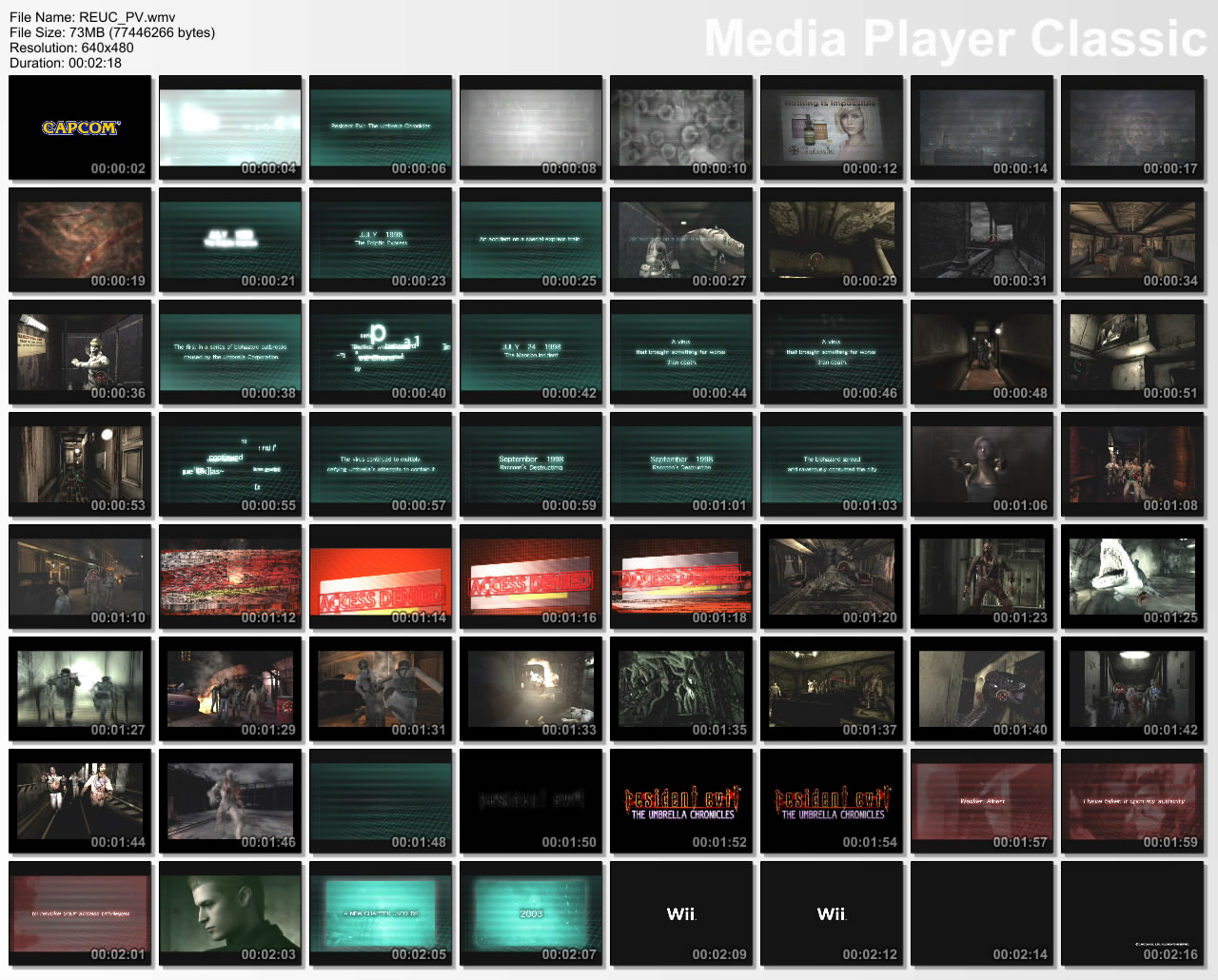Click the 2003 caption frame at 00:02:07
The image size is (1218, 980).
click(531, 913)
